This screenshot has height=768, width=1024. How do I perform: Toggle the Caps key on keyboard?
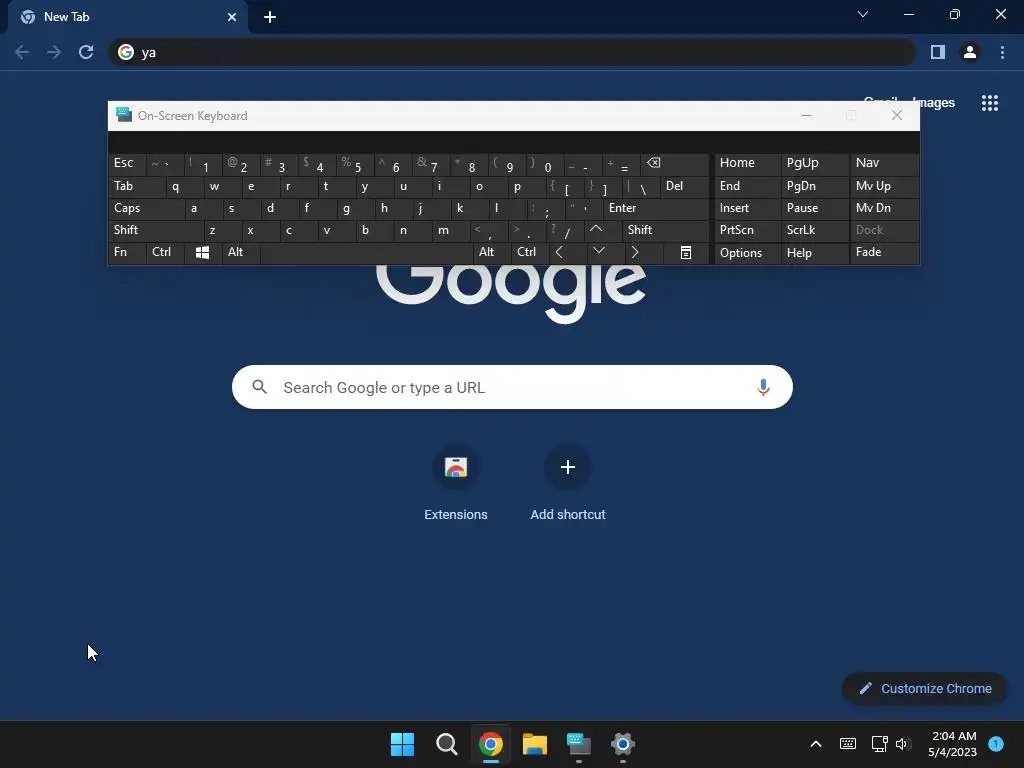tap(146, 208)
